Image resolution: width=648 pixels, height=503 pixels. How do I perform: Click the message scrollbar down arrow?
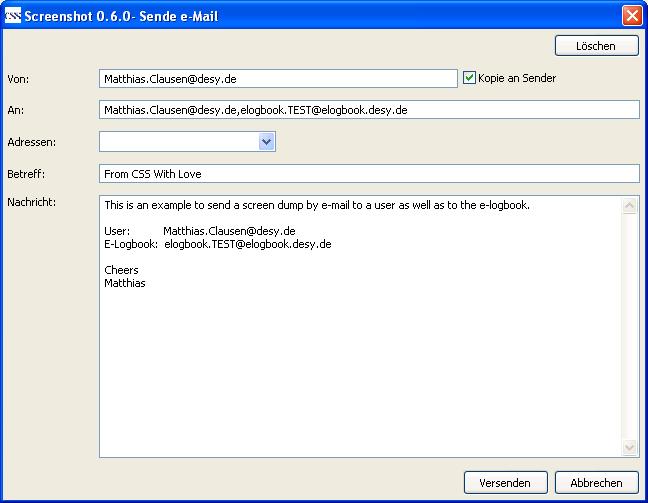tap(630, 447)
